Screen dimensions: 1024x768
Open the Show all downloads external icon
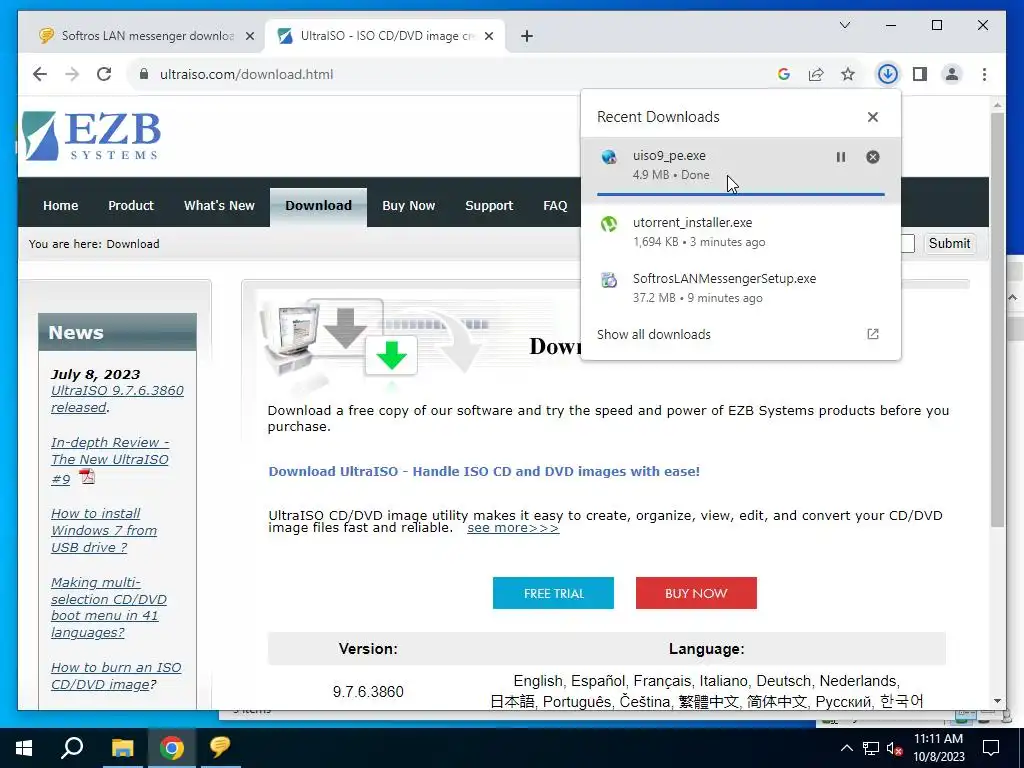[x=872, y=334]
